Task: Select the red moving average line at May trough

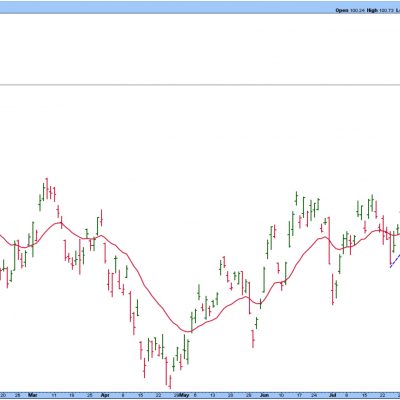Action: [187, 331]
